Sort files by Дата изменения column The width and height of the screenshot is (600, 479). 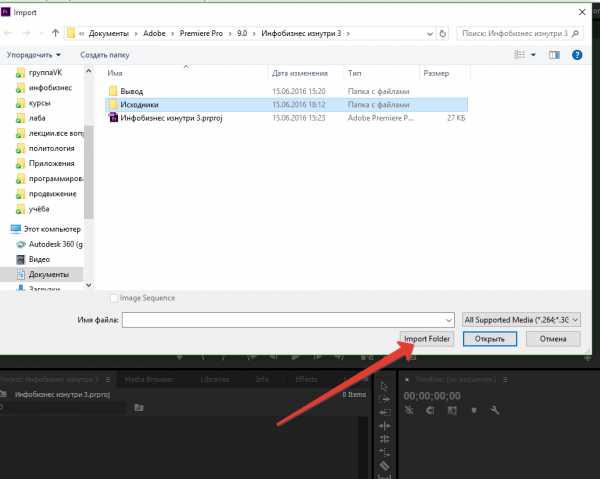299,74
